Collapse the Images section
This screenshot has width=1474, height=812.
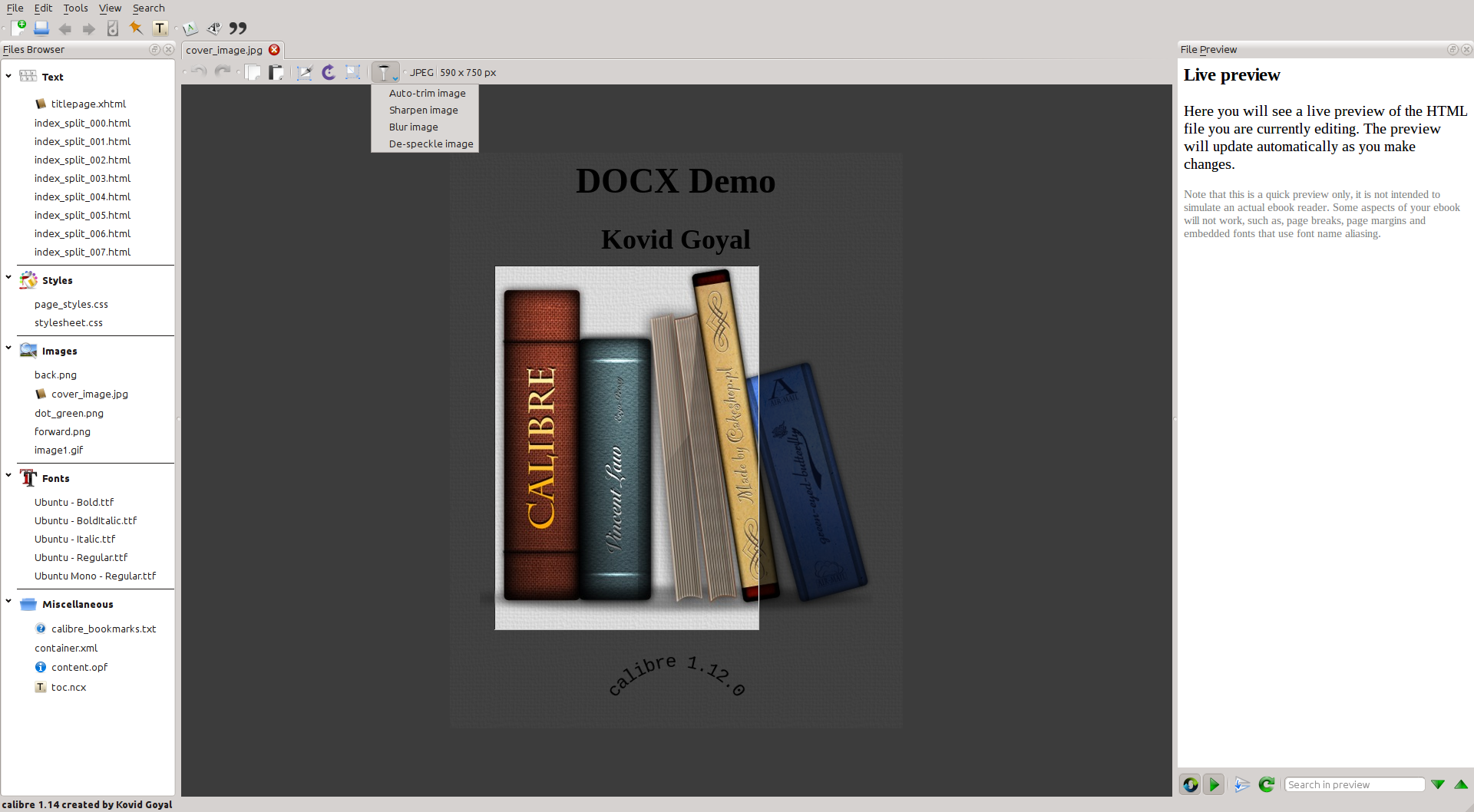pyautogui.click(x=8, y=348)
